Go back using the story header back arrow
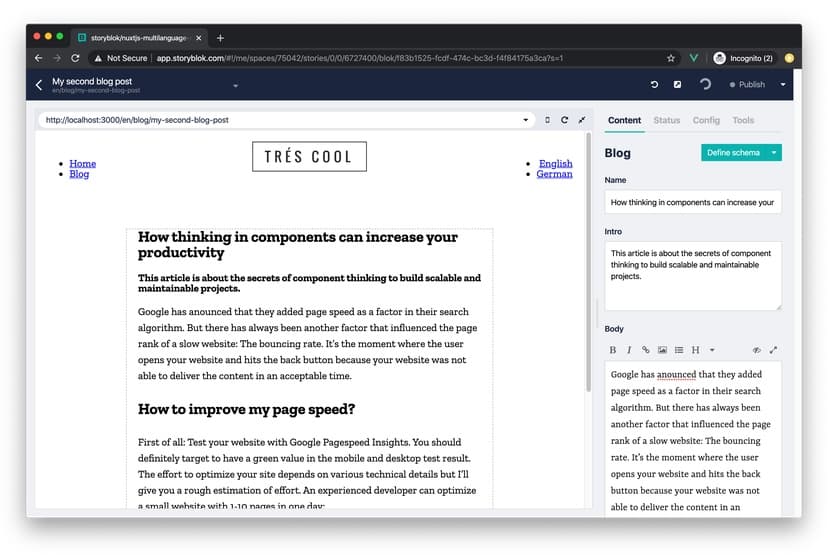The width and height of the screenshot is (833, 559). coord(39,85)
